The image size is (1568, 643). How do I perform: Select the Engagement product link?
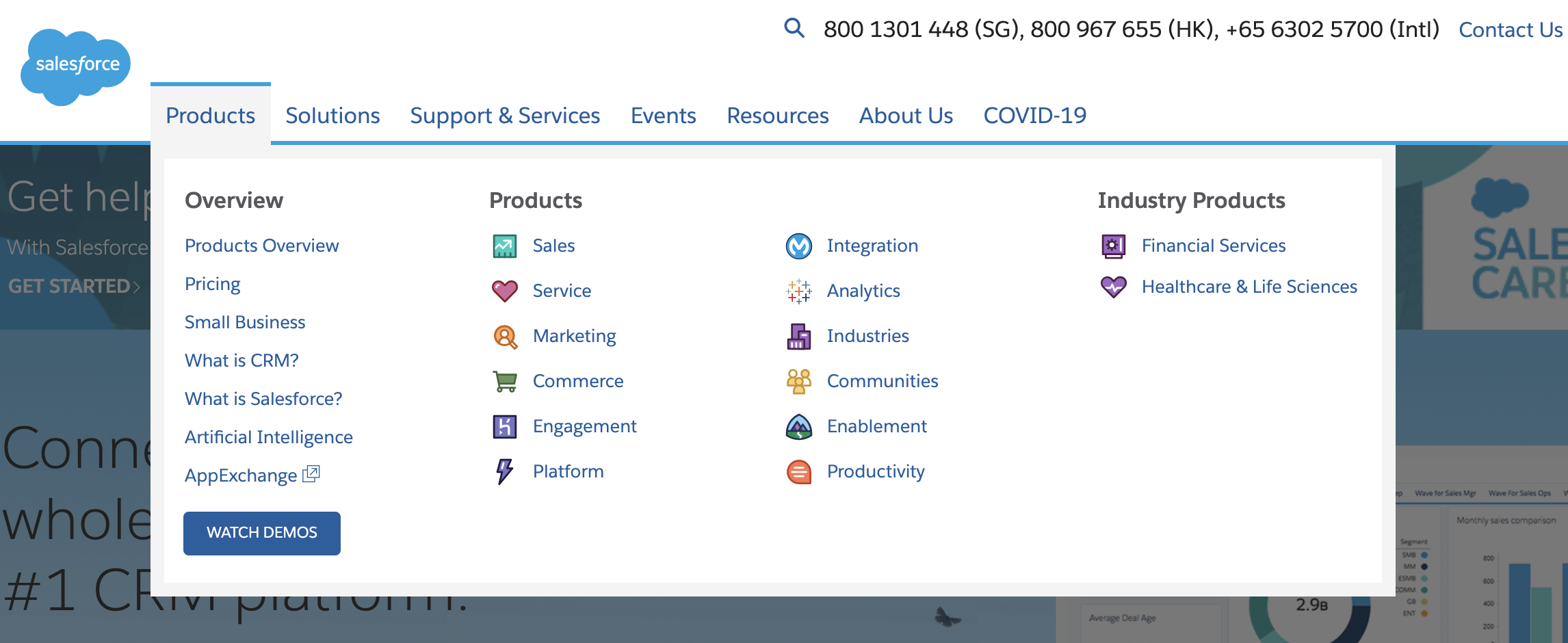point(584,426)
